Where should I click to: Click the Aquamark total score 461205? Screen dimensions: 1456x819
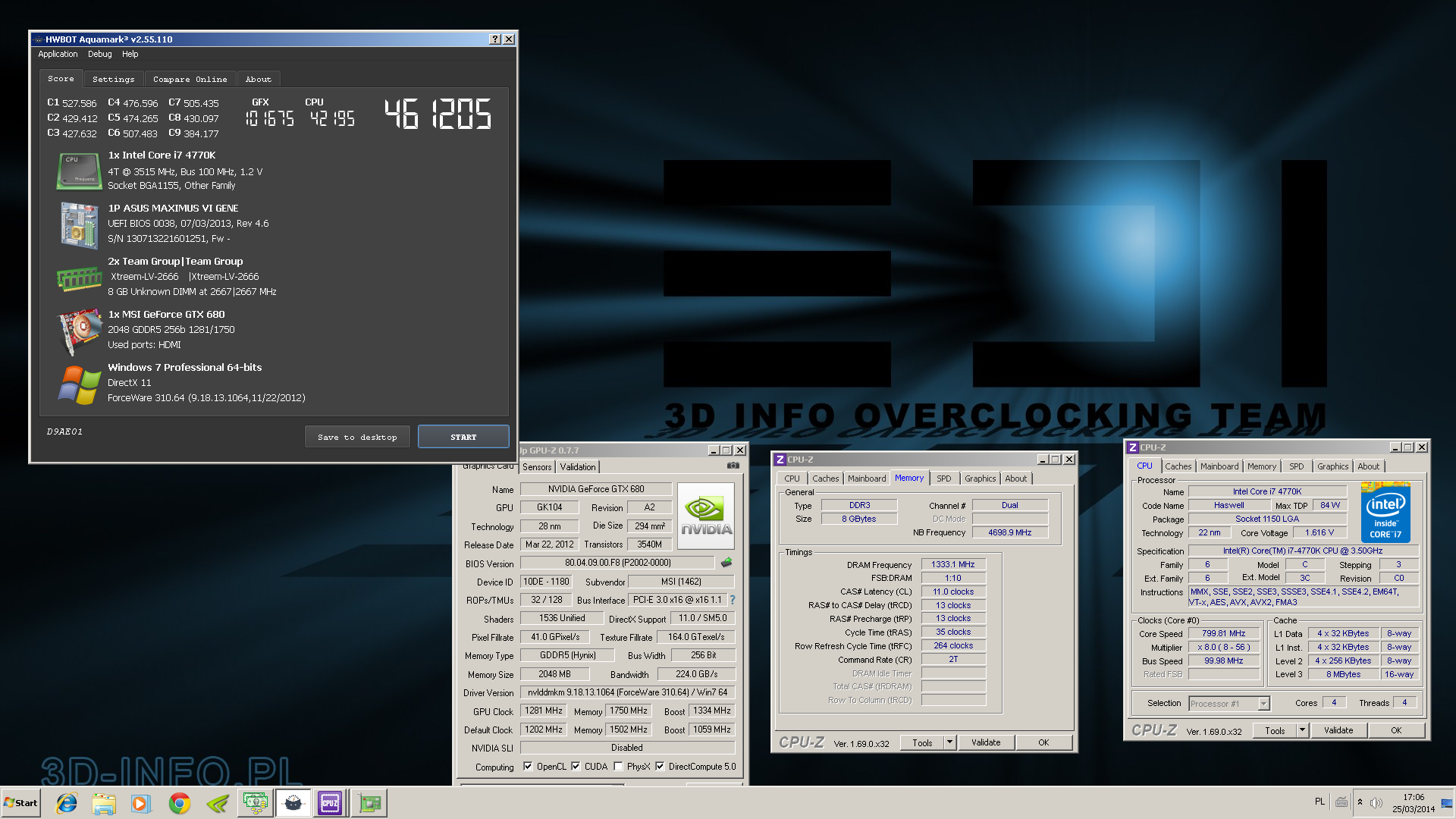(438, 115)
